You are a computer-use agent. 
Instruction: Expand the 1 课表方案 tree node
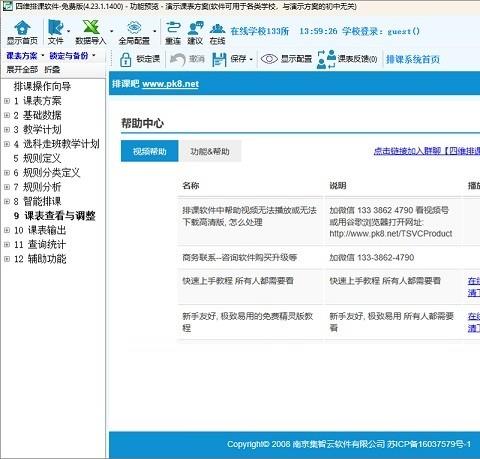(x=7, y=101)
